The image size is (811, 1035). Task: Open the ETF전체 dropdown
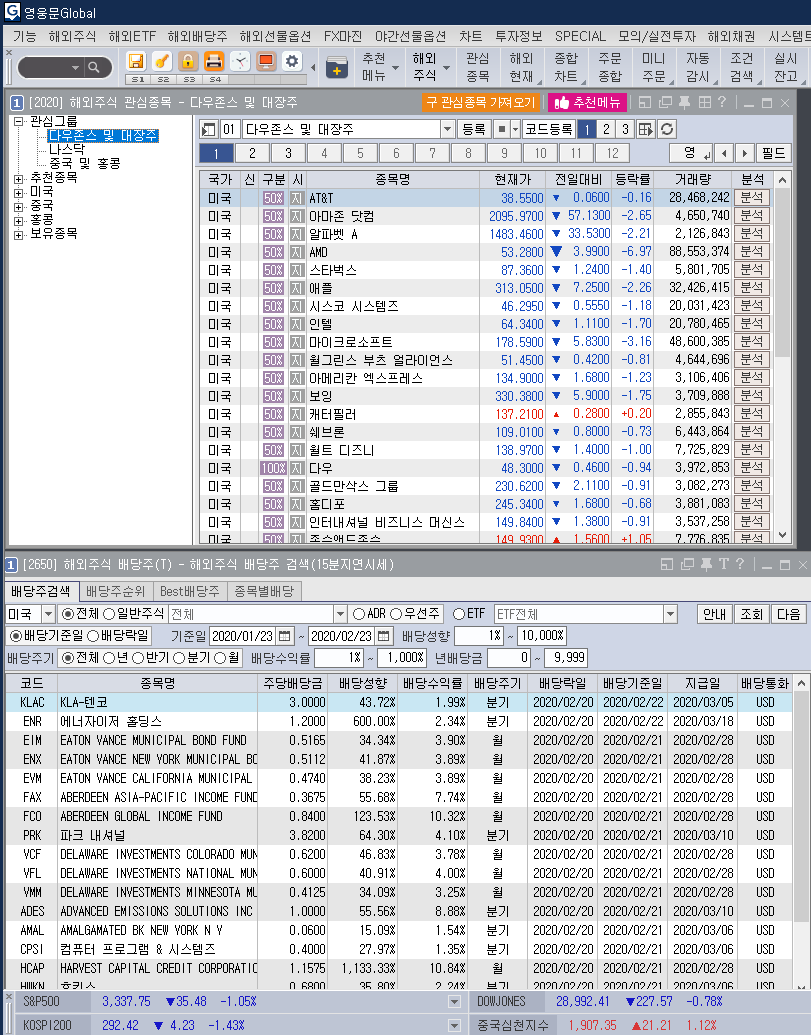[670, 615]
